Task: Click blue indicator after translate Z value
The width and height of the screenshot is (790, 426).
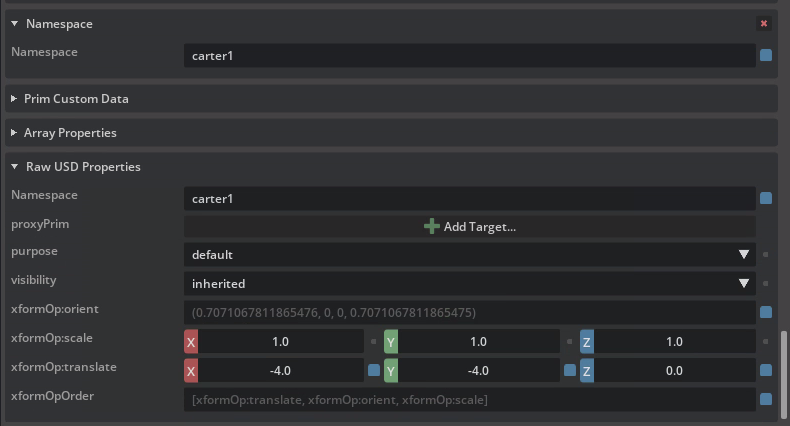Action: [766, 370]
